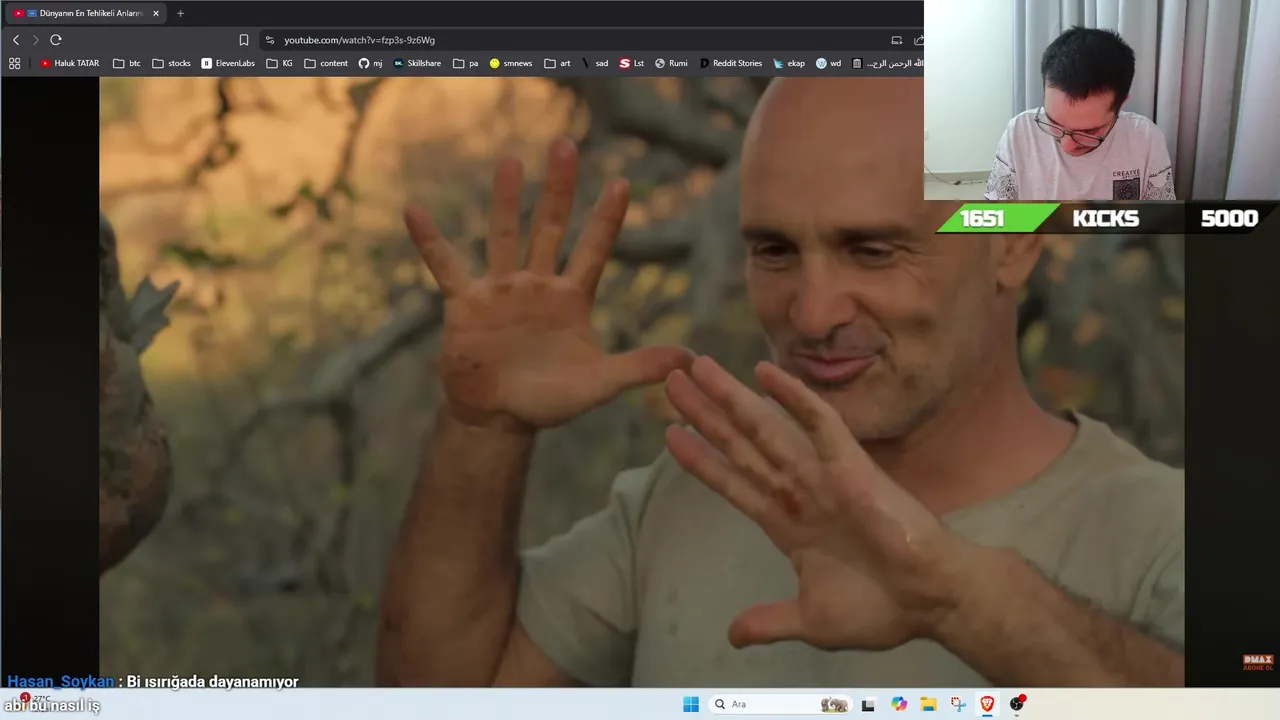Expand the content bookmark folder
The image size is (1280, 720).
point(326,63)
